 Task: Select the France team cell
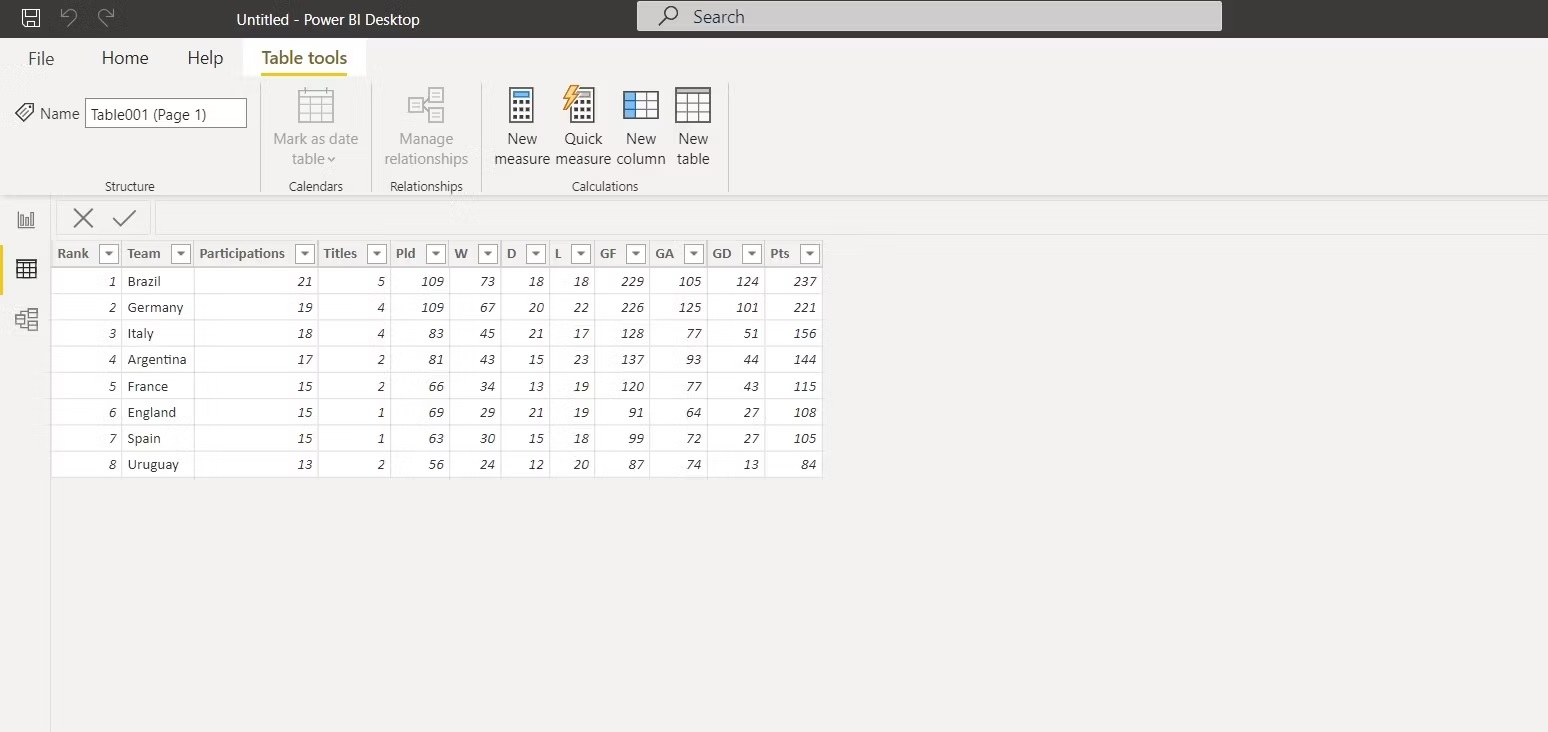(158, 386)
